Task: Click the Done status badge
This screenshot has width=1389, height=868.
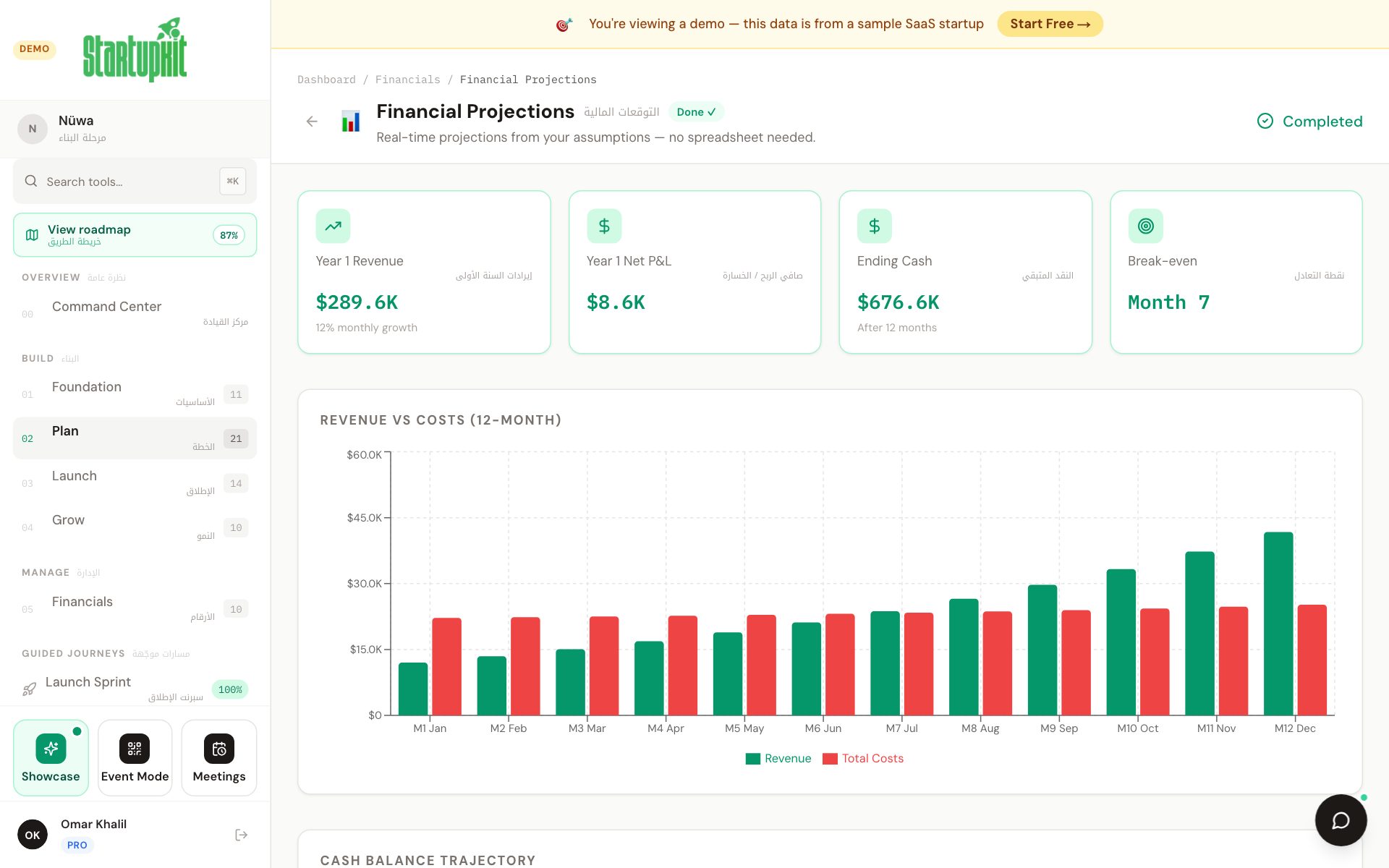Action: 696,112
